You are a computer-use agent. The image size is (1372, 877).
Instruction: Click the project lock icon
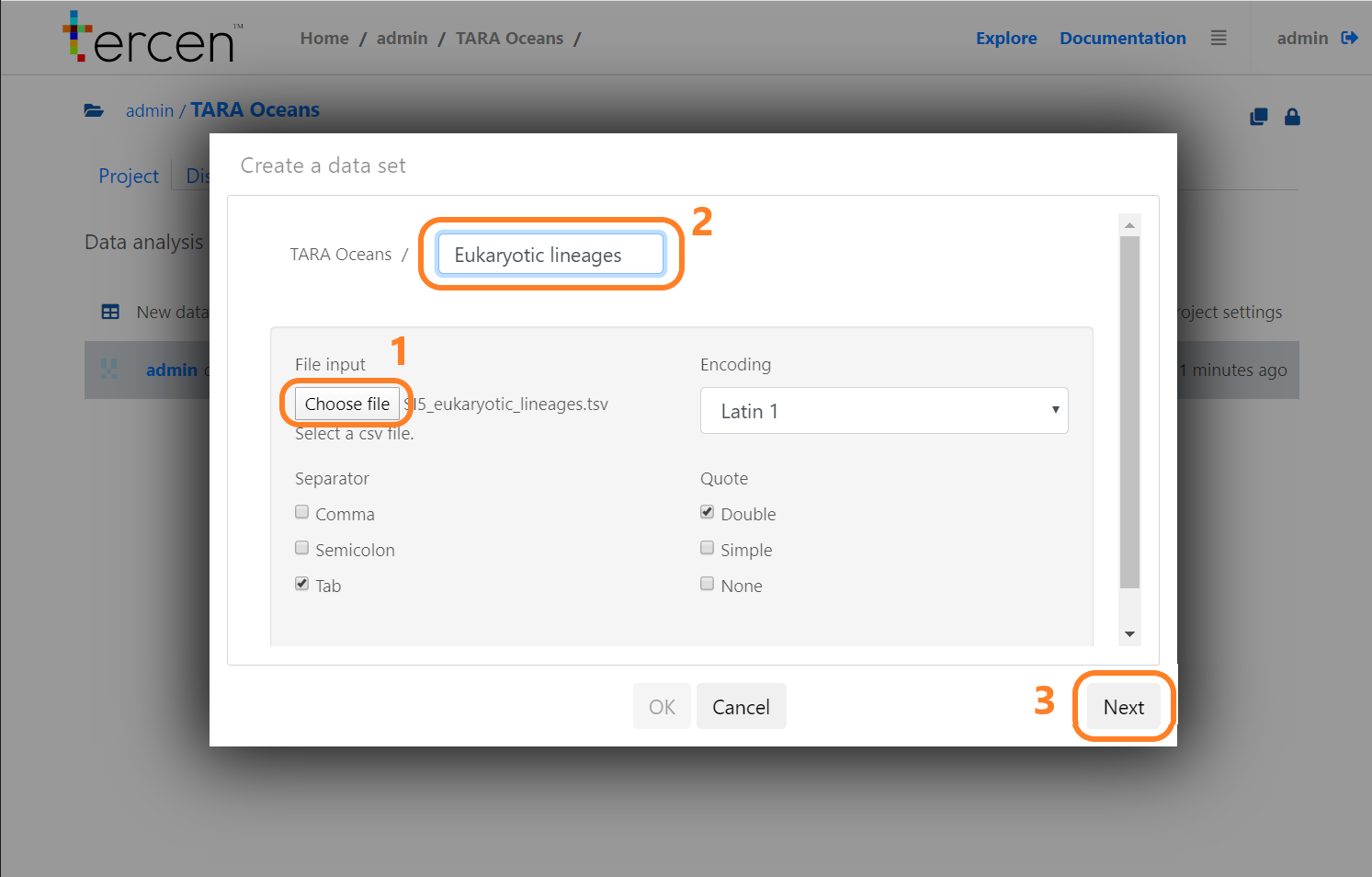coord(1292,117)
